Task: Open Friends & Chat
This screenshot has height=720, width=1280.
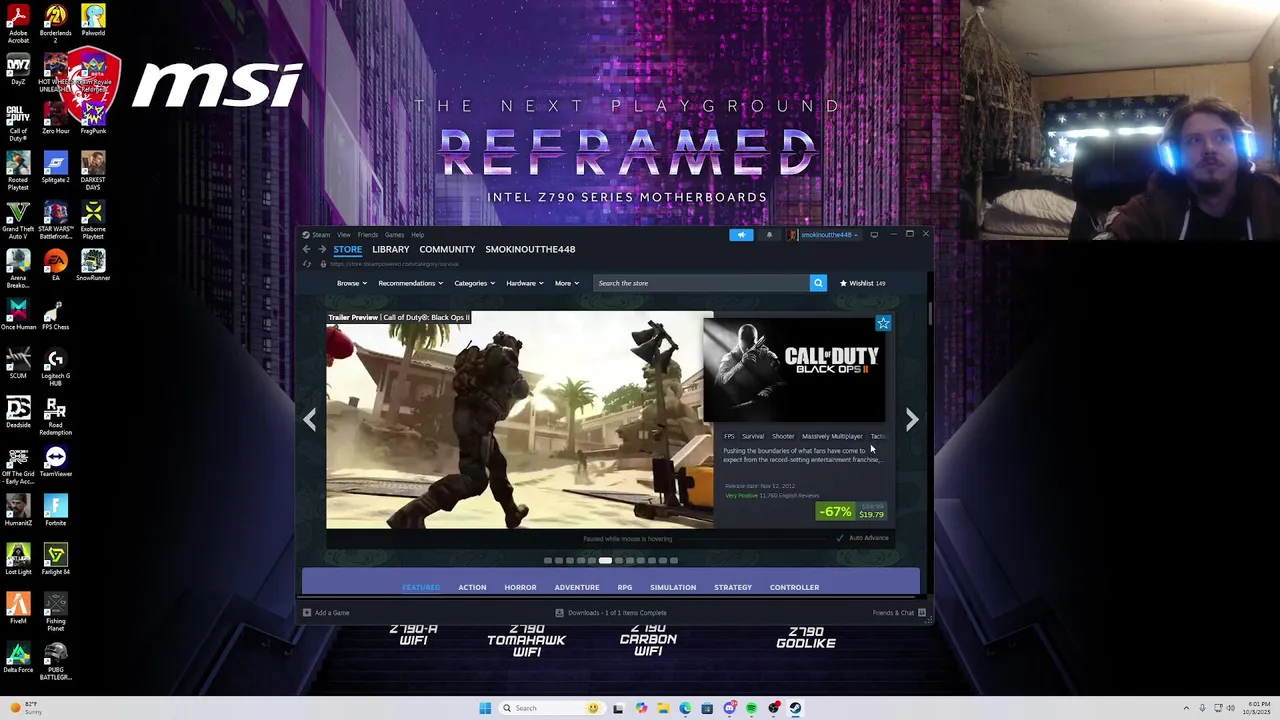Action: (x=899, y=613)
